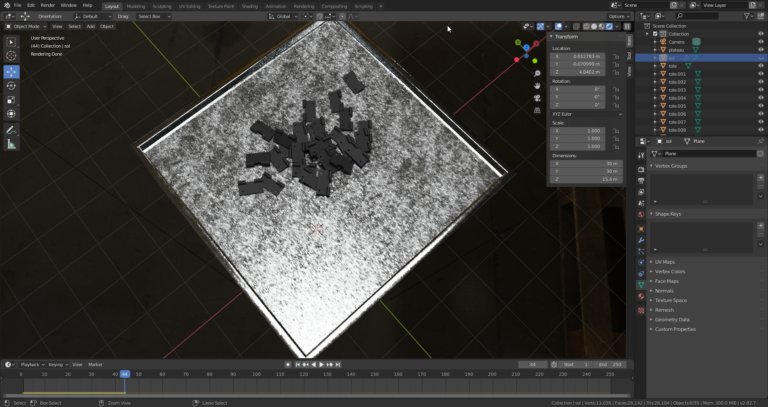
Task: Open the View Layer properties tab
Action: click(641, 192)
